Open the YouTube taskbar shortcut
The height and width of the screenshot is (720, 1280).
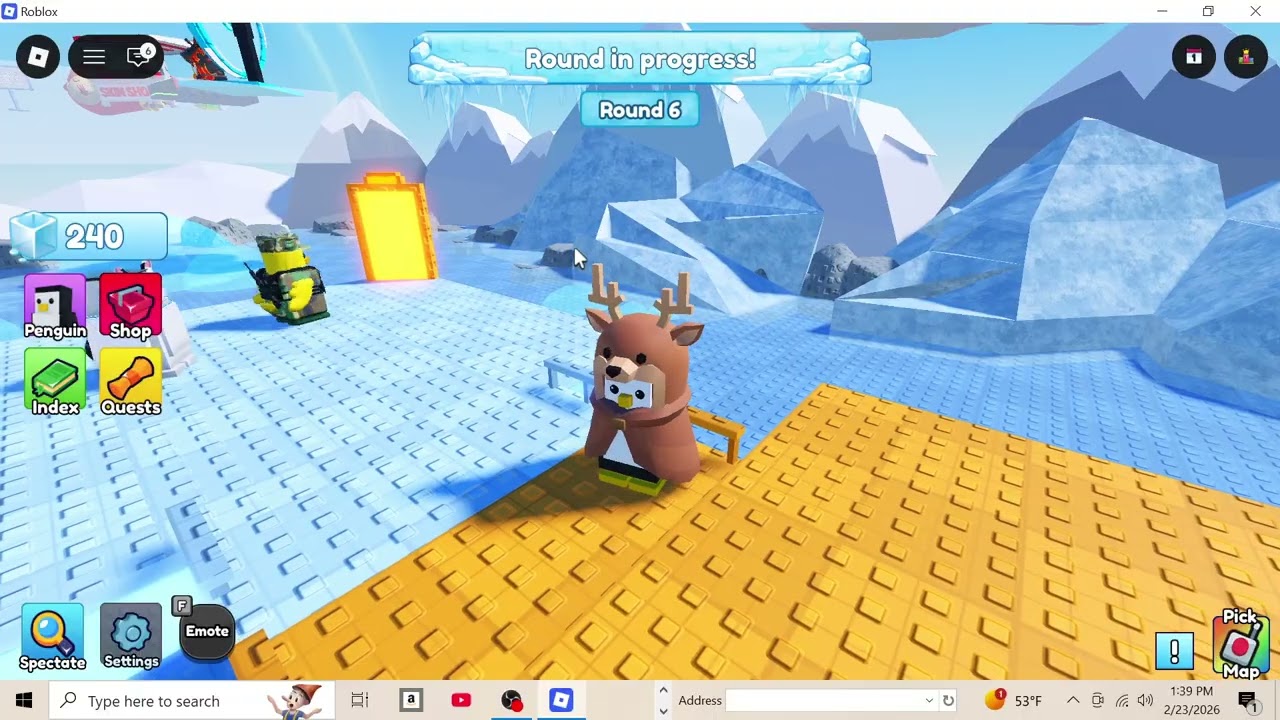[461, 701]
